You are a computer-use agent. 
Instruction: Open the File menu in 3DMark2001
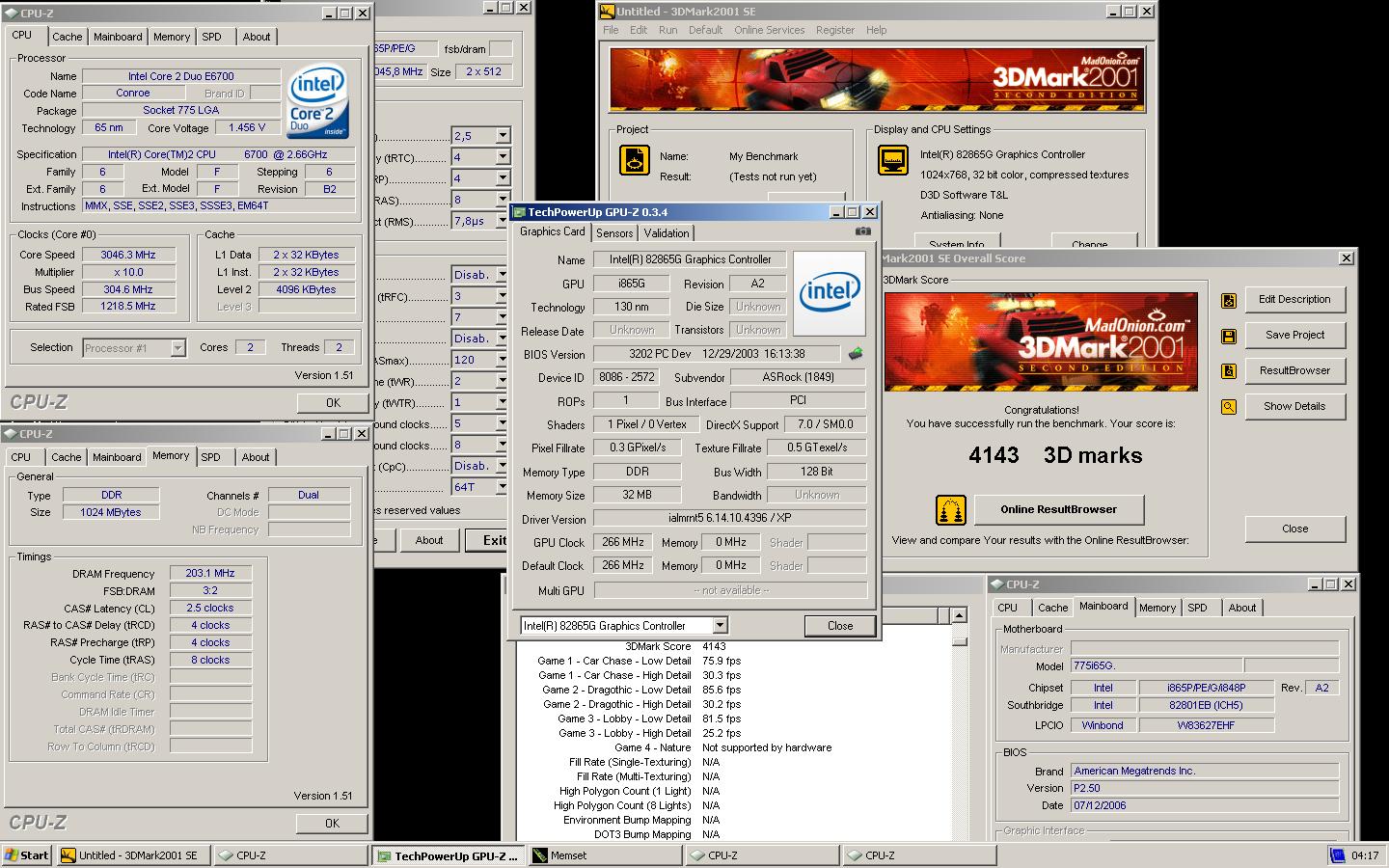(611, 30)
